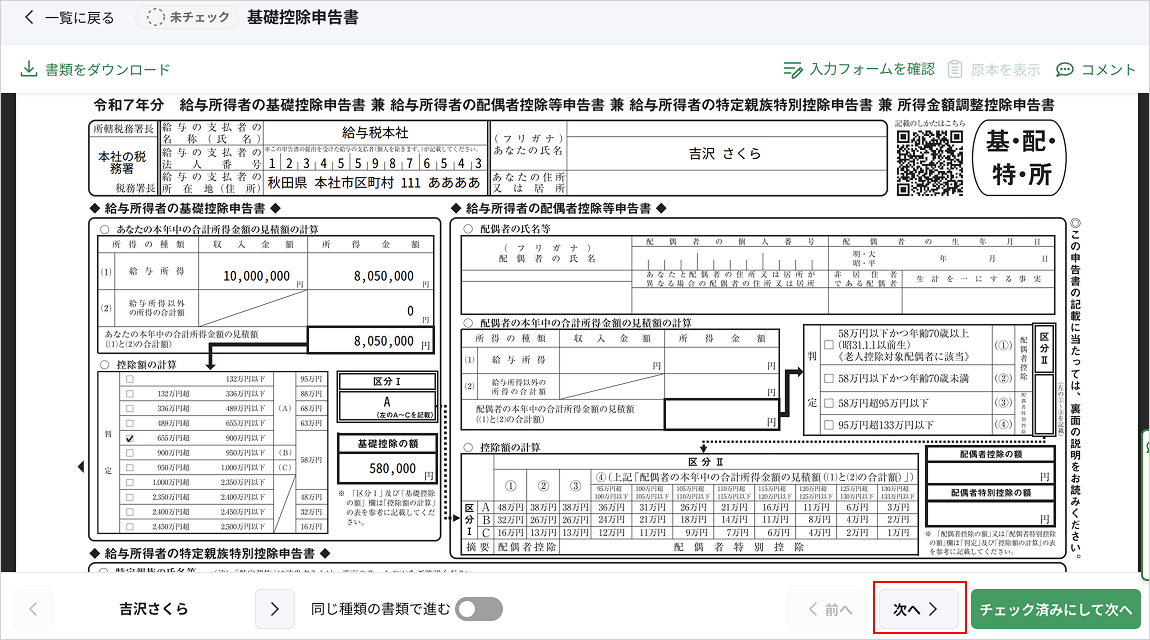Click the black left triangle at document edge
Image resolution: width=1150 pixels, height=640 pixels.
[81, 466]
